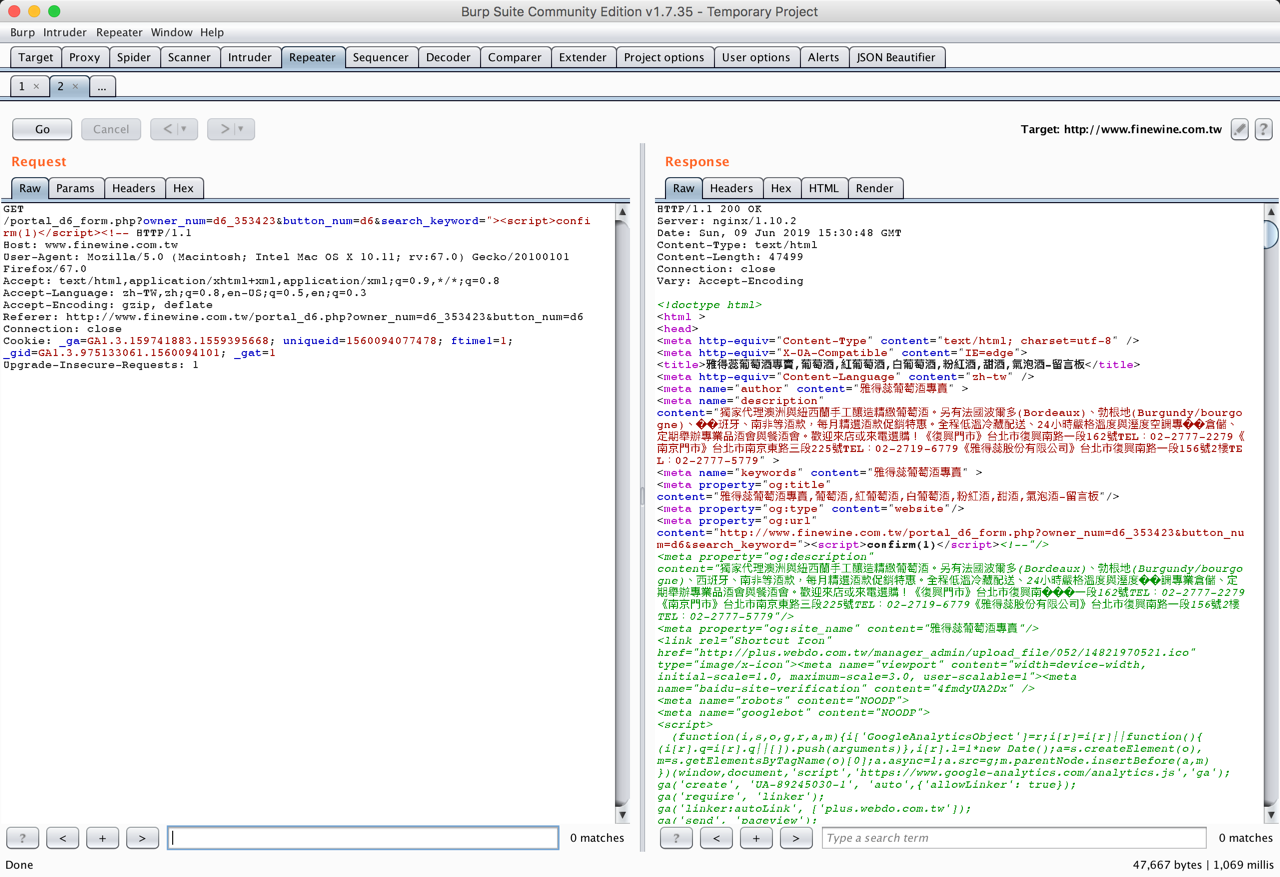Open the history forward dropdown button

[x=231, y=129]
